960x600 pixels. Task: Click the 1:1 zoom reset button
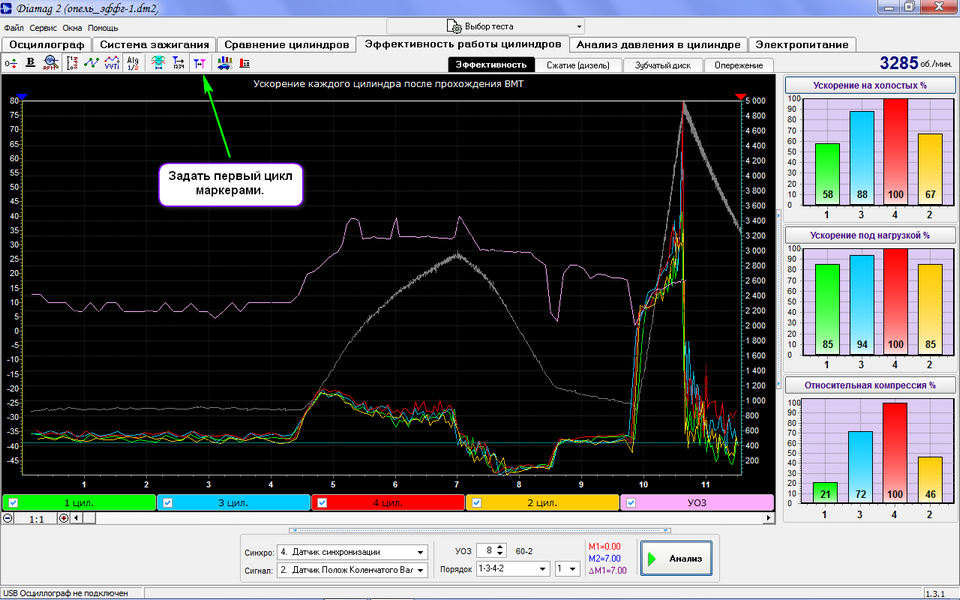[37, 519]
